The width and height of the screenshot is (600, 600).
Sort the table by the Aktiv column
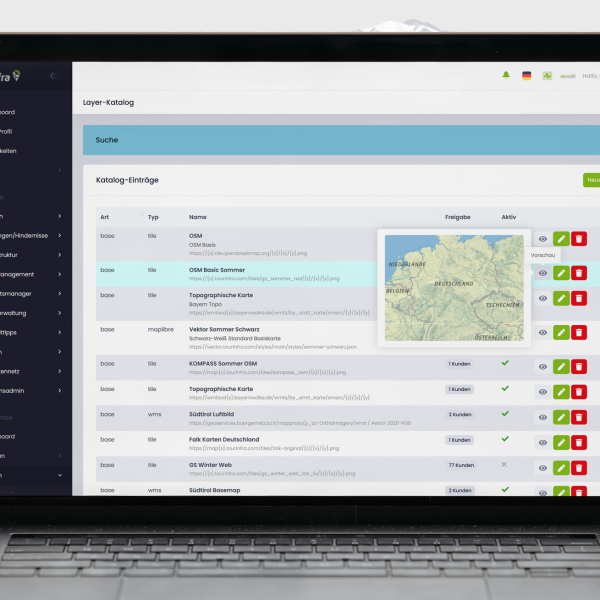point(509,217)
